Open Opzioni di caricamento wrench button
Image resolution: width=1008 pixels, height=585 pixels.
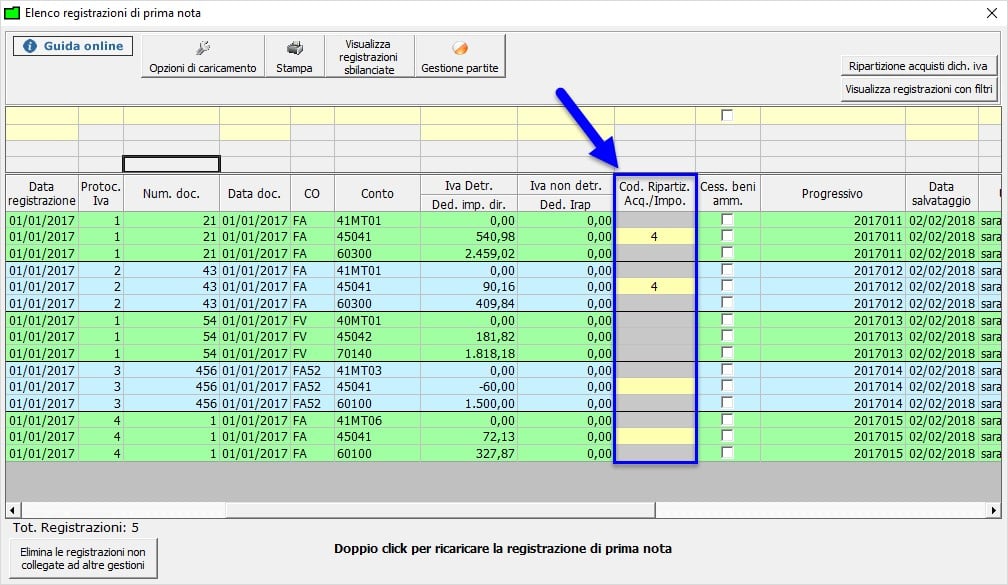[202, 57]
